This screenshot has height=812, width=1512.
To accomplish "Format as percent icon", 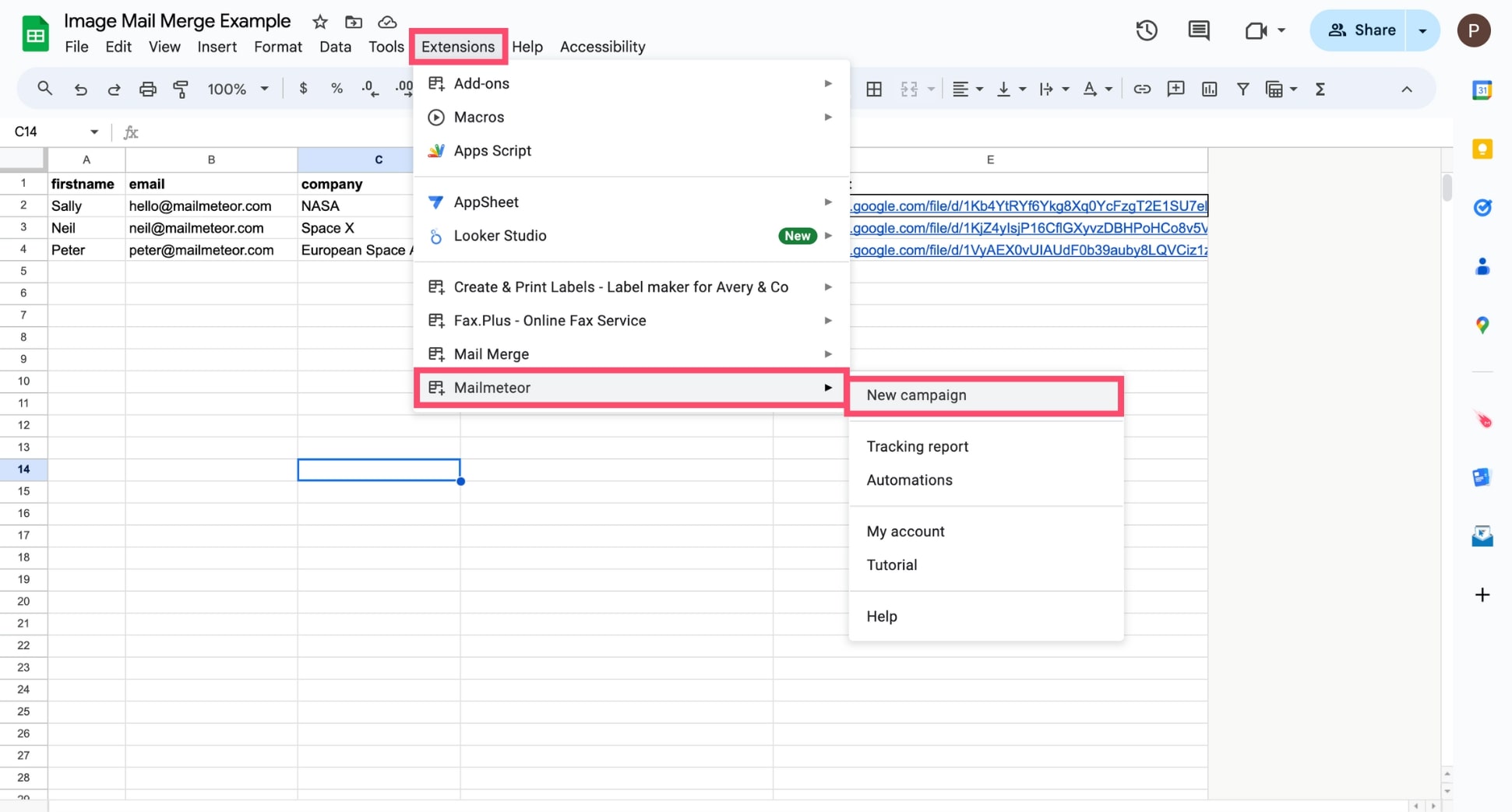I will pos(337,89).
